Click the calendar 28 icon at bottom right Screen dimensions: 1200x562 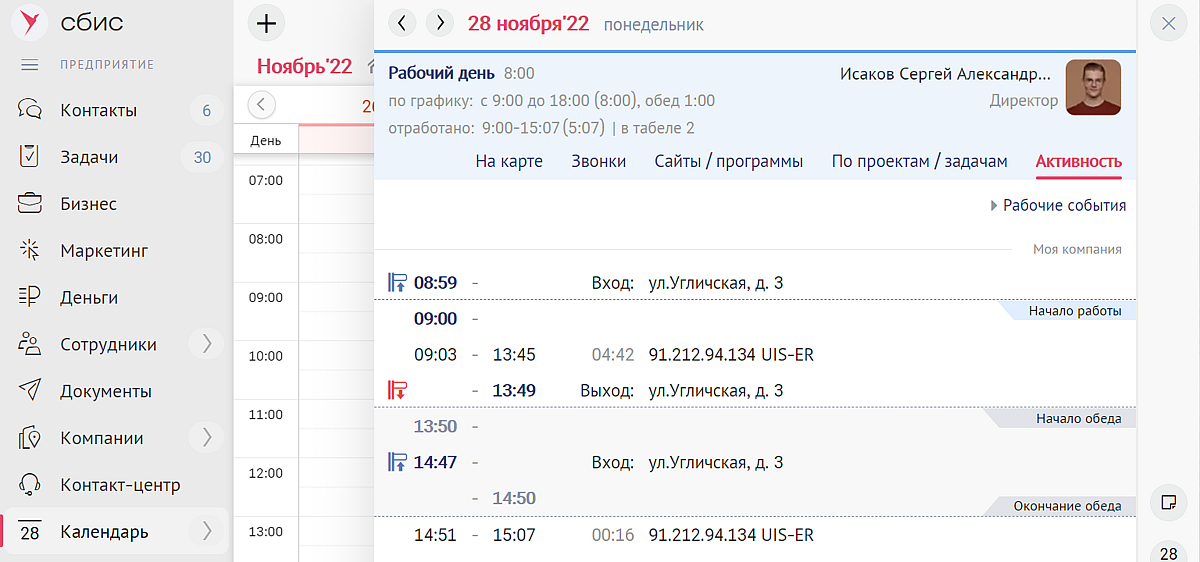point(1168,553)
